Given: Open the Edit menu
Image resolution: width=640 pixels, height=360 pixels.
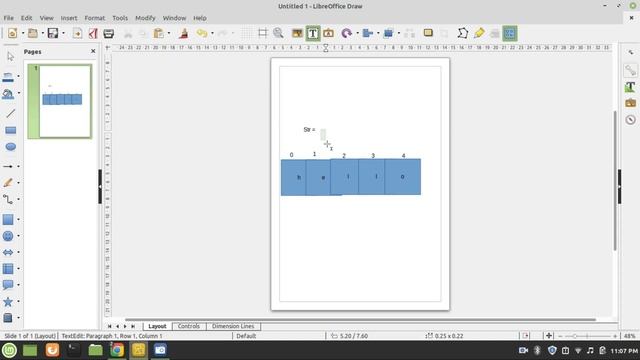Looking at the screenshot, I should pos(27,18).
